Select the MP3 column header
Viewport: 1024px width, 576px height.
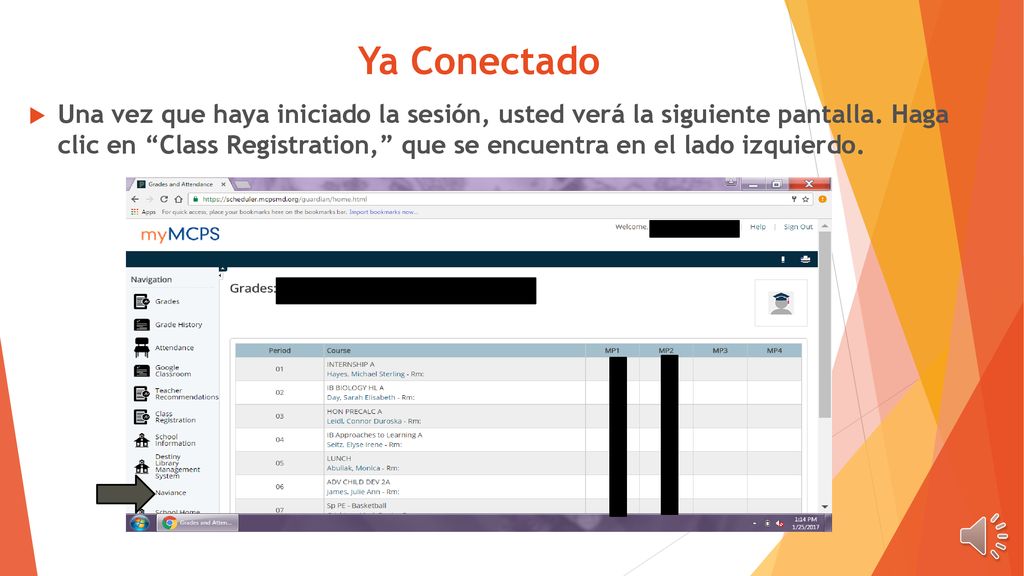coord(720,351)
